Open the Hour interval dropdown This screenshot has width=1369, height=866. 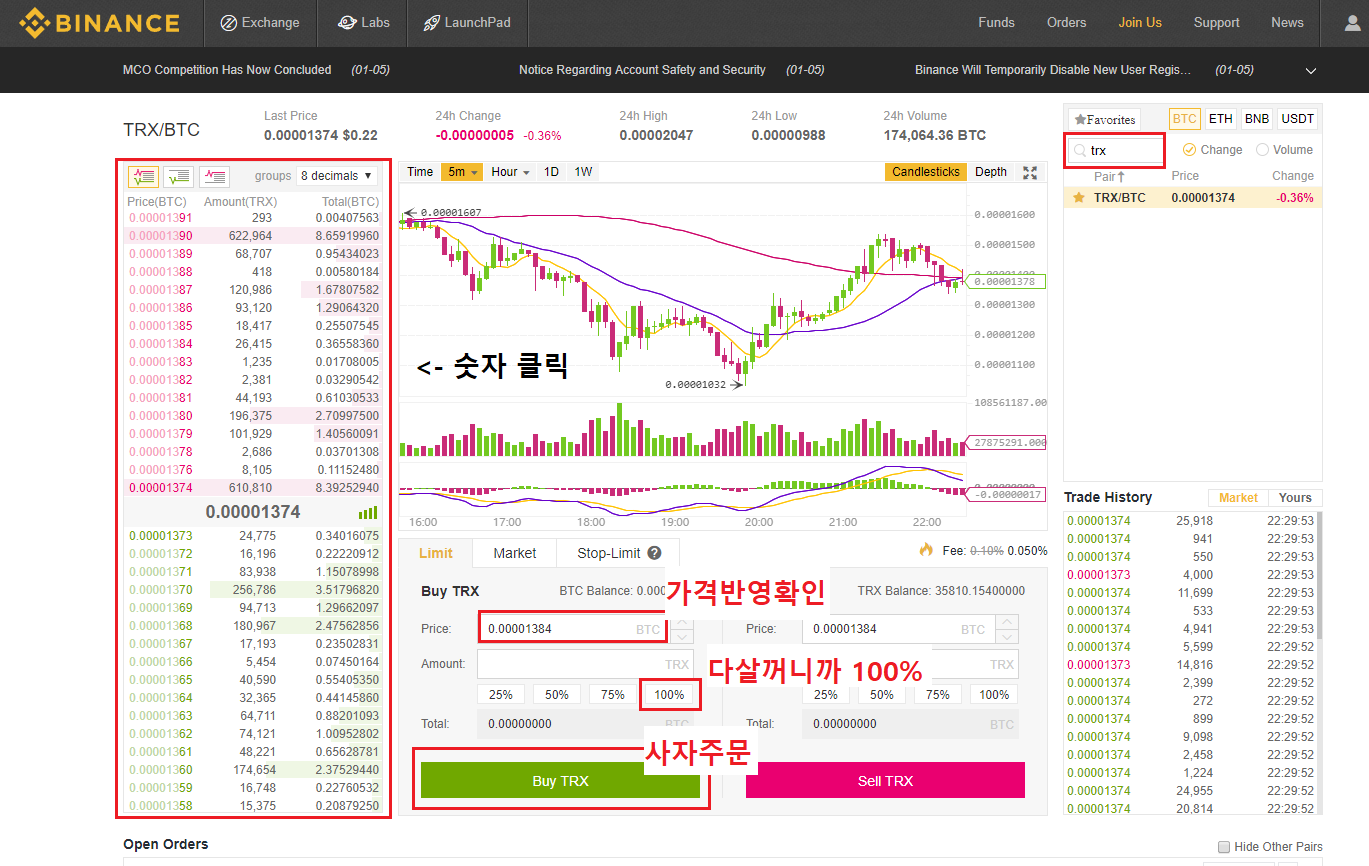click(510, 172)
